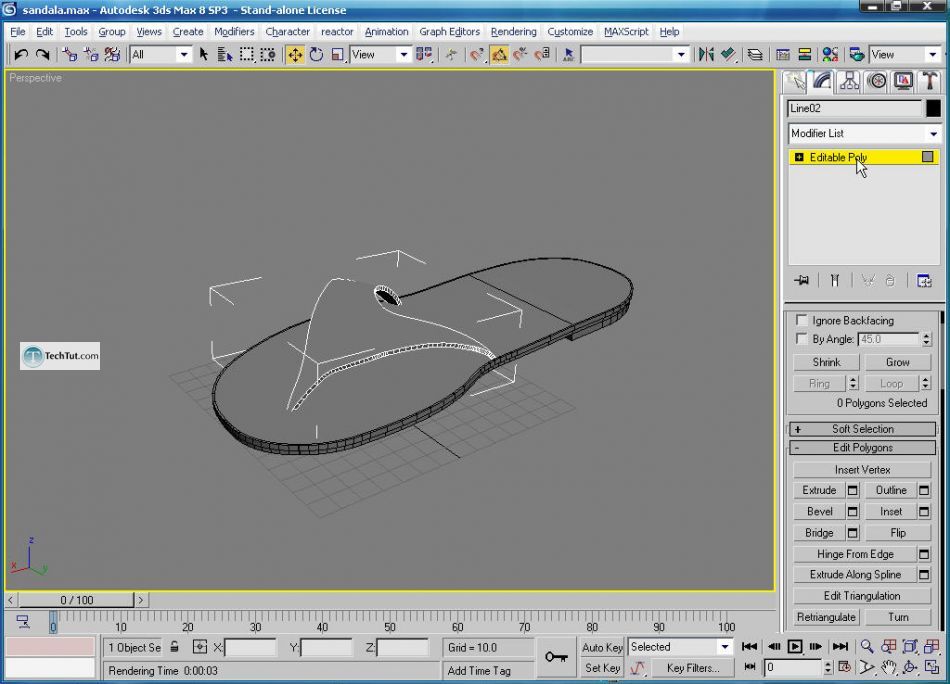Open the Extrude settings box
This screenshot has height=684, width=950.
click(x=852, y=490)
